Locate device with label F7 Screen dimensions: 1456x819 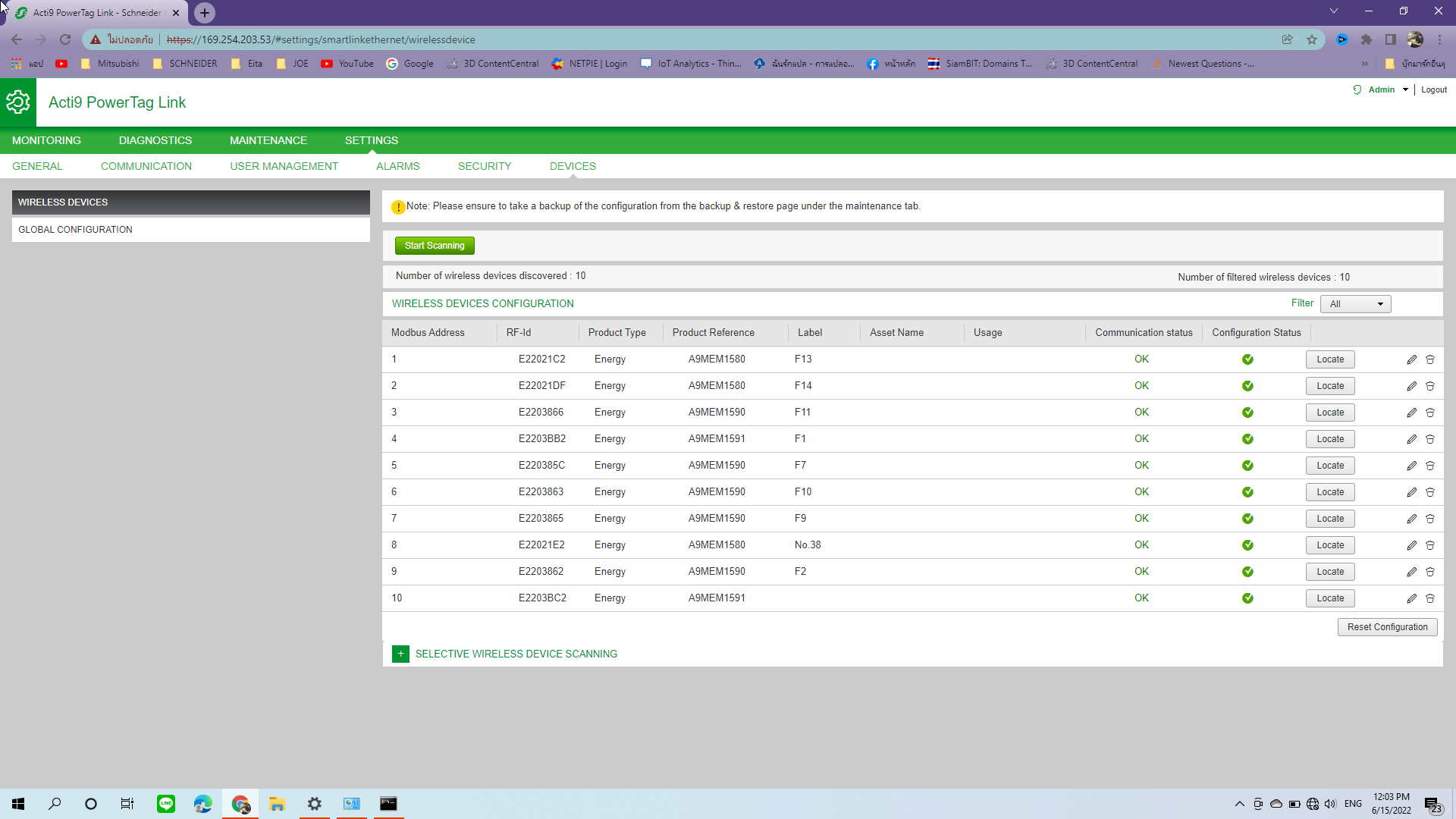tap(1330, 466)
